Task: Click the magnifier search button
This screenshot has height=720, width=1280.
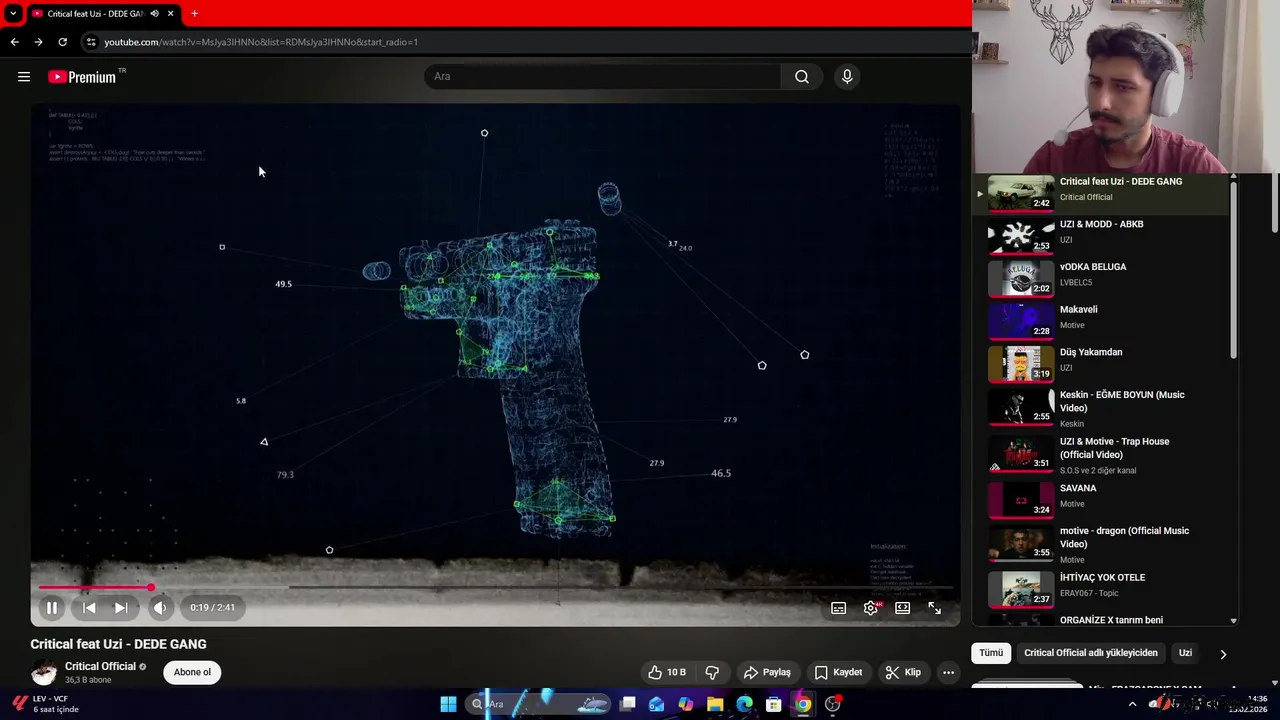Action: tap(802, 77)
